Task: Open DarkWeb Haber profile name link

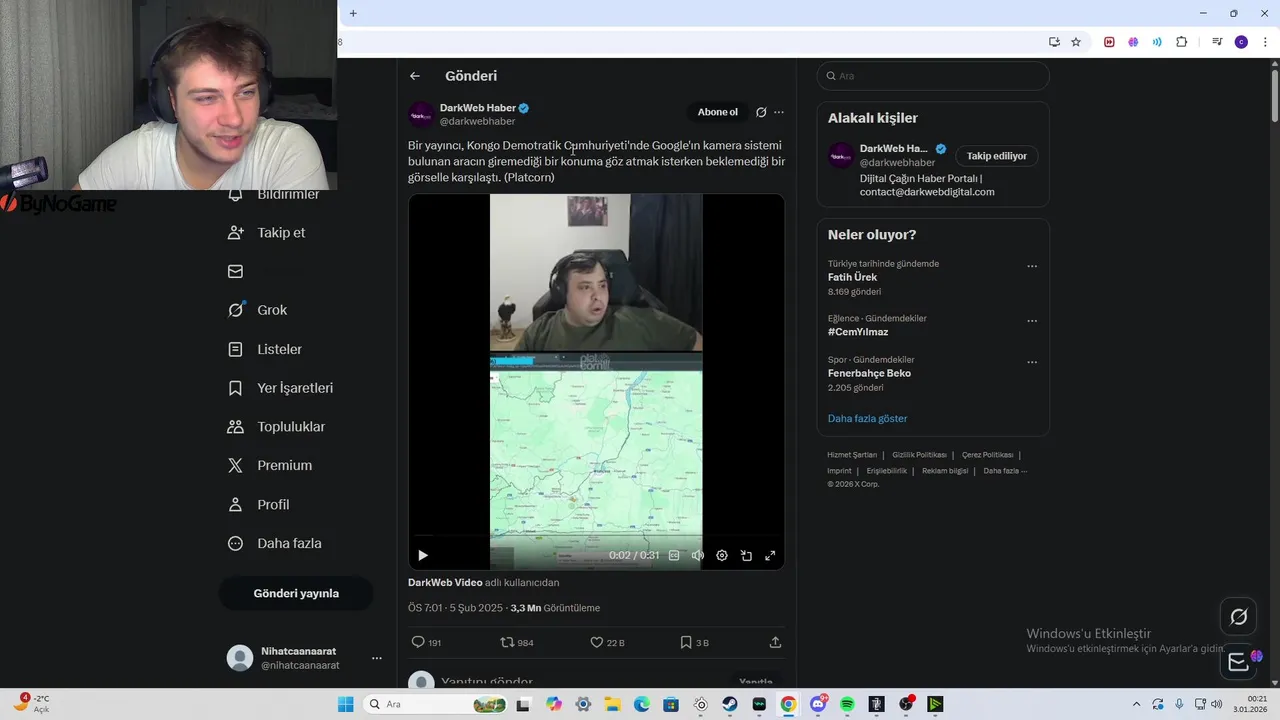Action: tap(478, 108)
